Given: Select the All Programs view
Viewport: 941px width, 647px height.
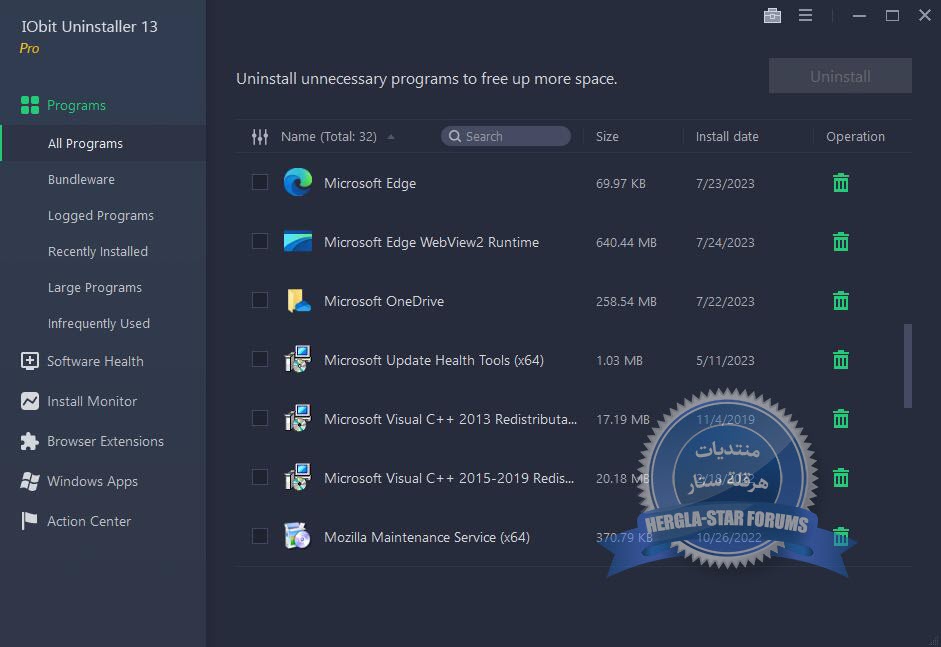Looking at the screenshot, I should pos(103,143).
